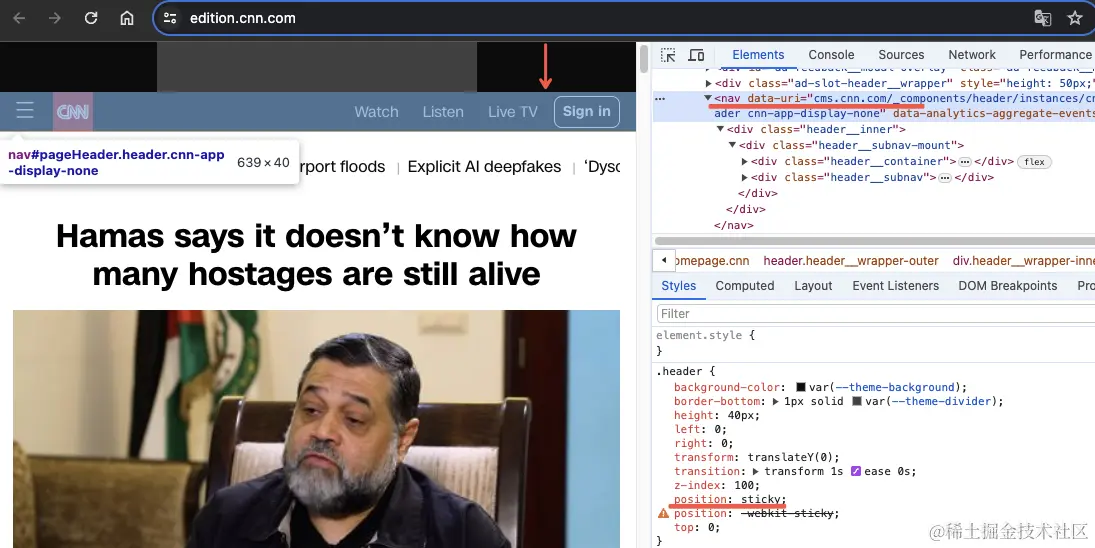Click the web page vertical scrollbar
The image size is (1095, 548).
[644, 59]
